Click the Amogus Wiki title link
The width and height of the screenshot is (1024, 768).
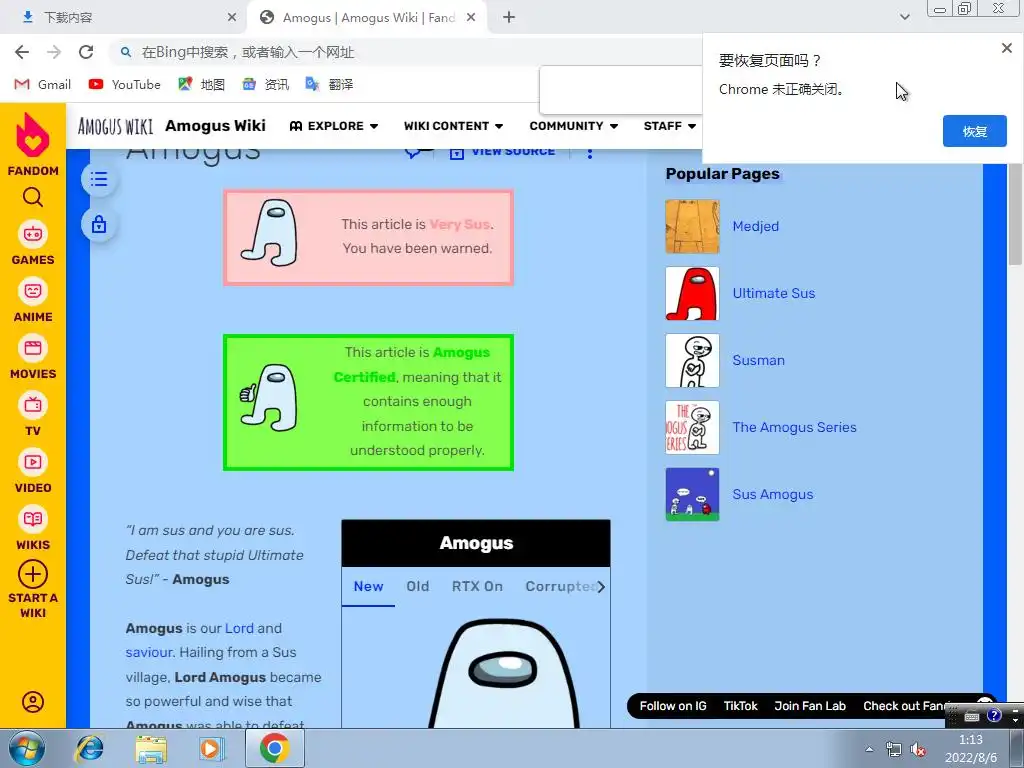(216, 125)
